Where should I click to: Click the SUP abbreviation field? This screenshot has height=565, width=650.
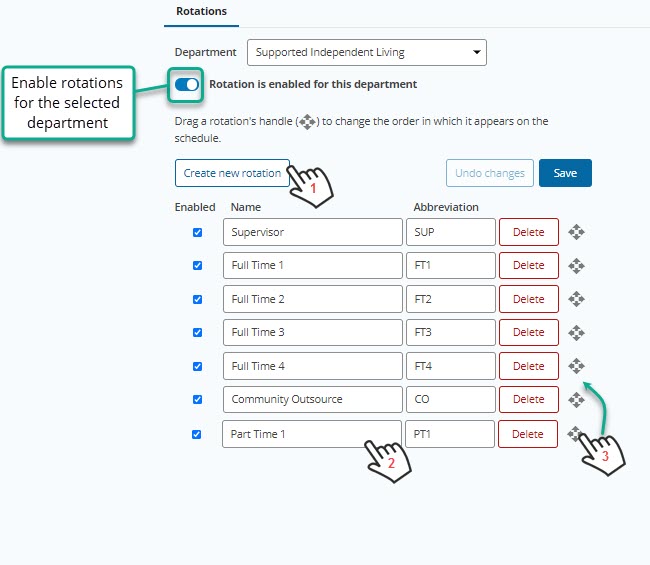(451, 232)
